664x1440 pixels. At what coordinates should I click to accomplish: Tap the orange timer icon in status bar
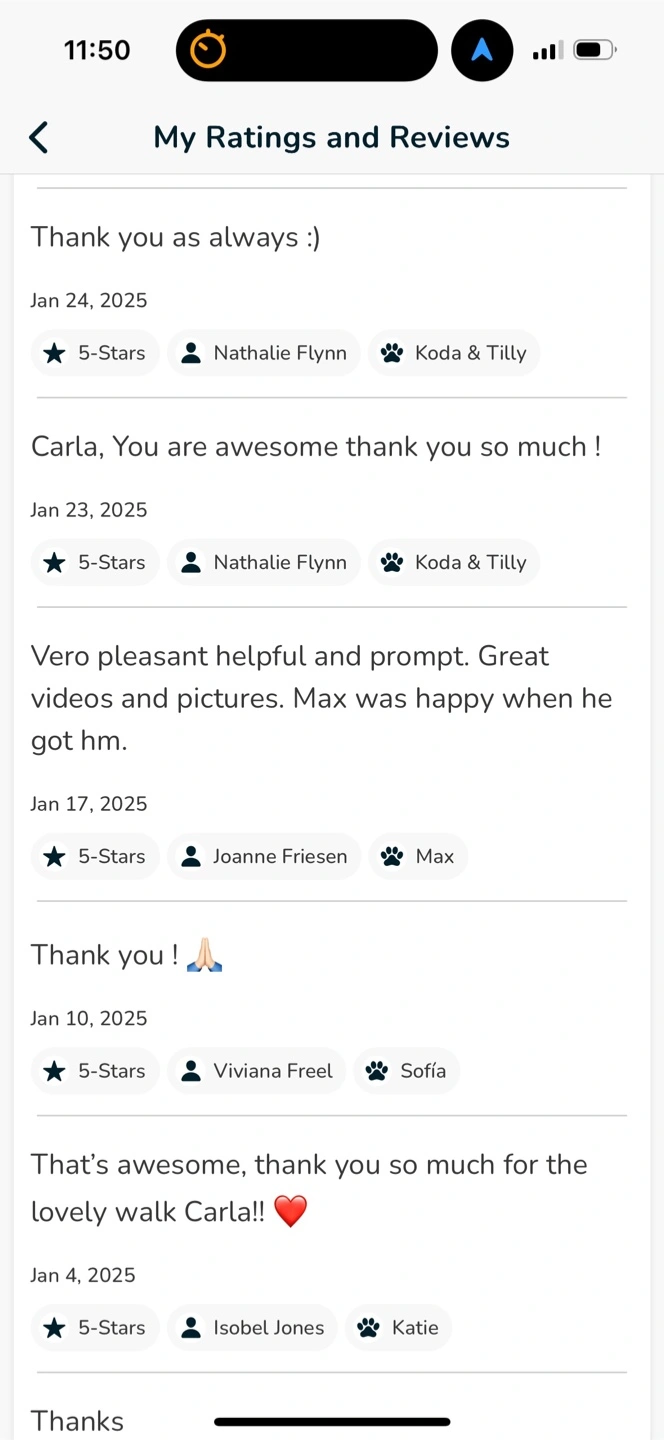pyautogui.click(x=209, y=50)
